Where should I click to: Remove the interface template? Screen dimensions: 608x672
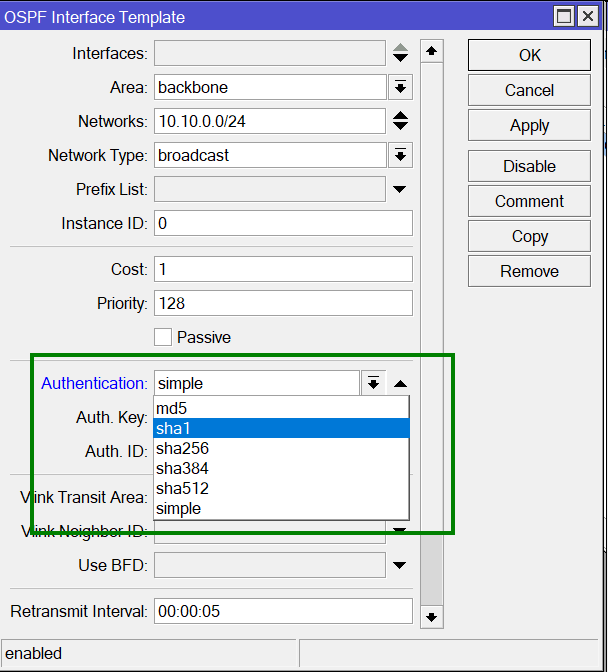pos(529,271)
